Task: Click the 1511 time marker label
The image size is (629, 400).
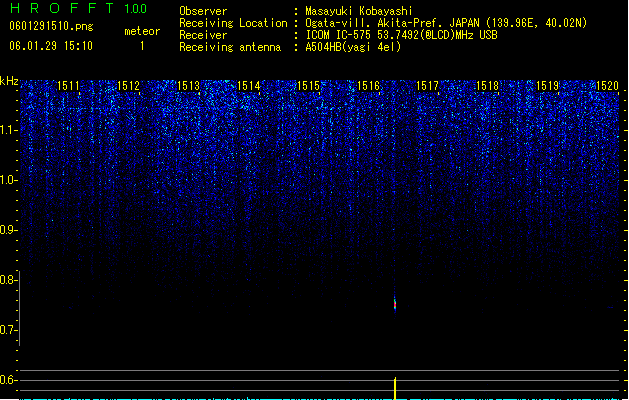Action: point(68,85)
